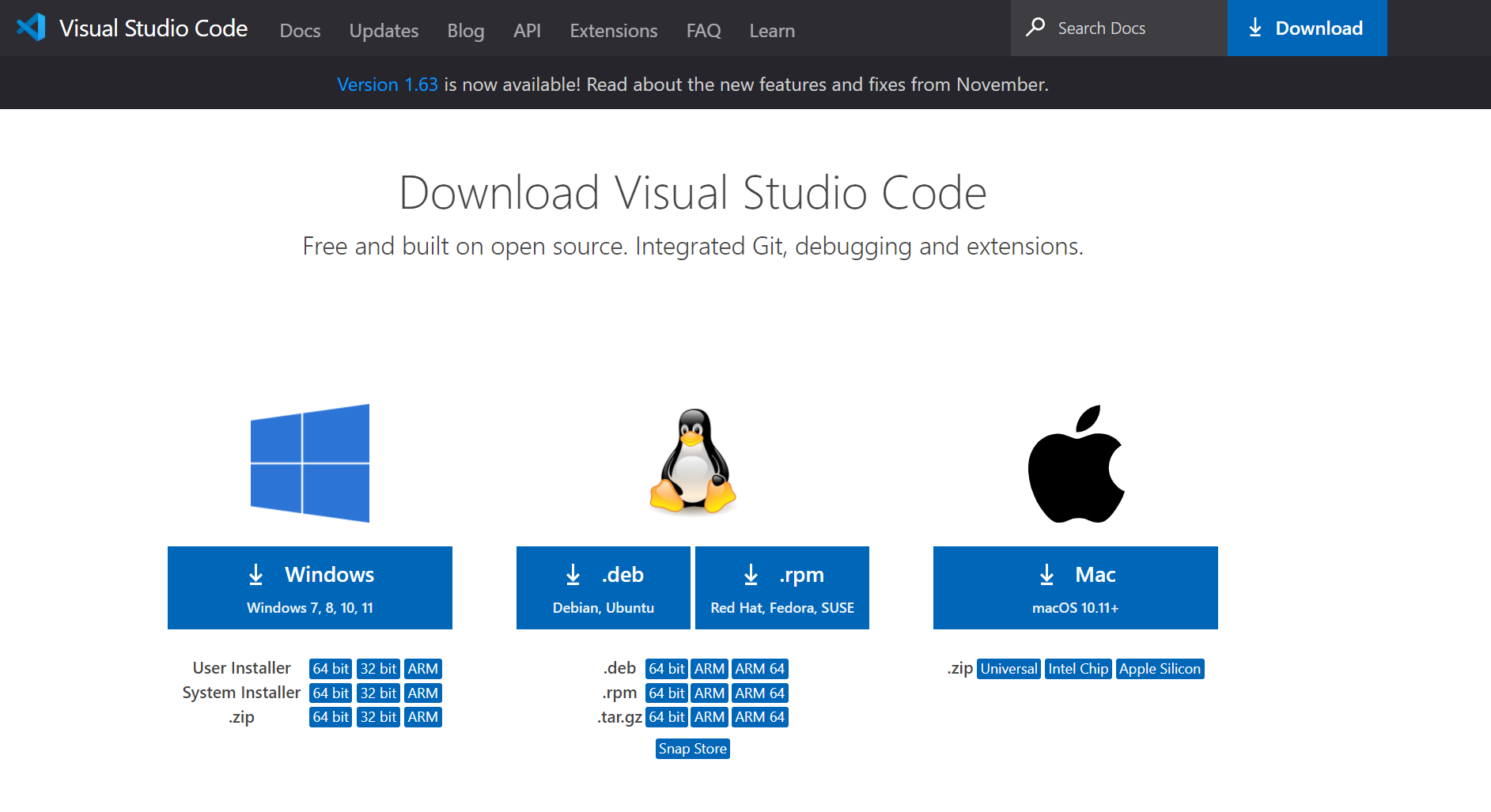Open the Learn nav link
The height and width of the screenshot is (812, 1491).
point(772,31)
